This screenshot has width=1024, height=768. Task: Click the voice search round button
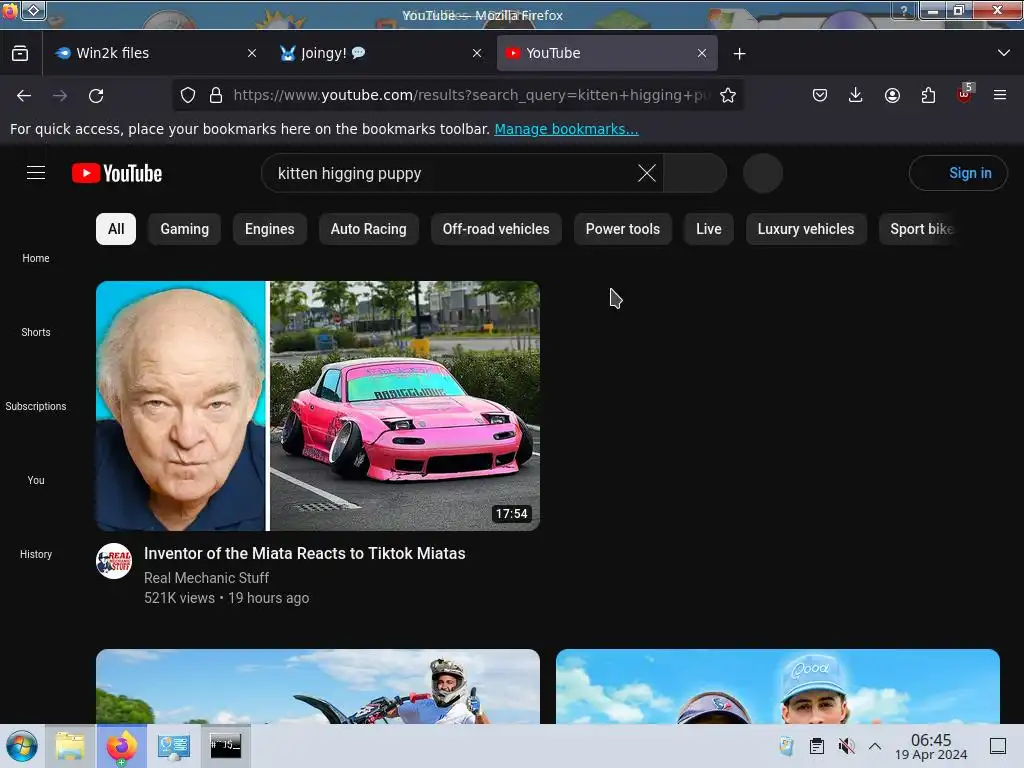tap(763, 173)
